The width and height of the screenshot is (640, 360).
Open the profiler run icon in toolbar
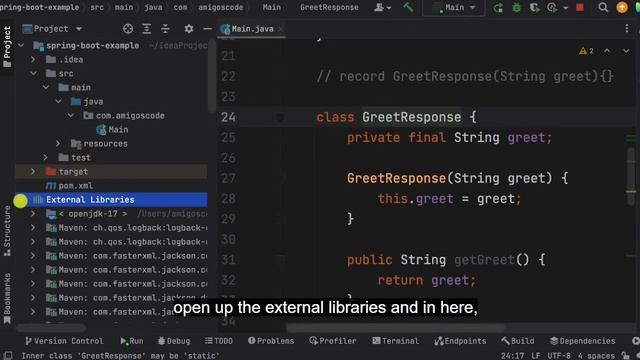pyautogui.click(x=552, y=8)
